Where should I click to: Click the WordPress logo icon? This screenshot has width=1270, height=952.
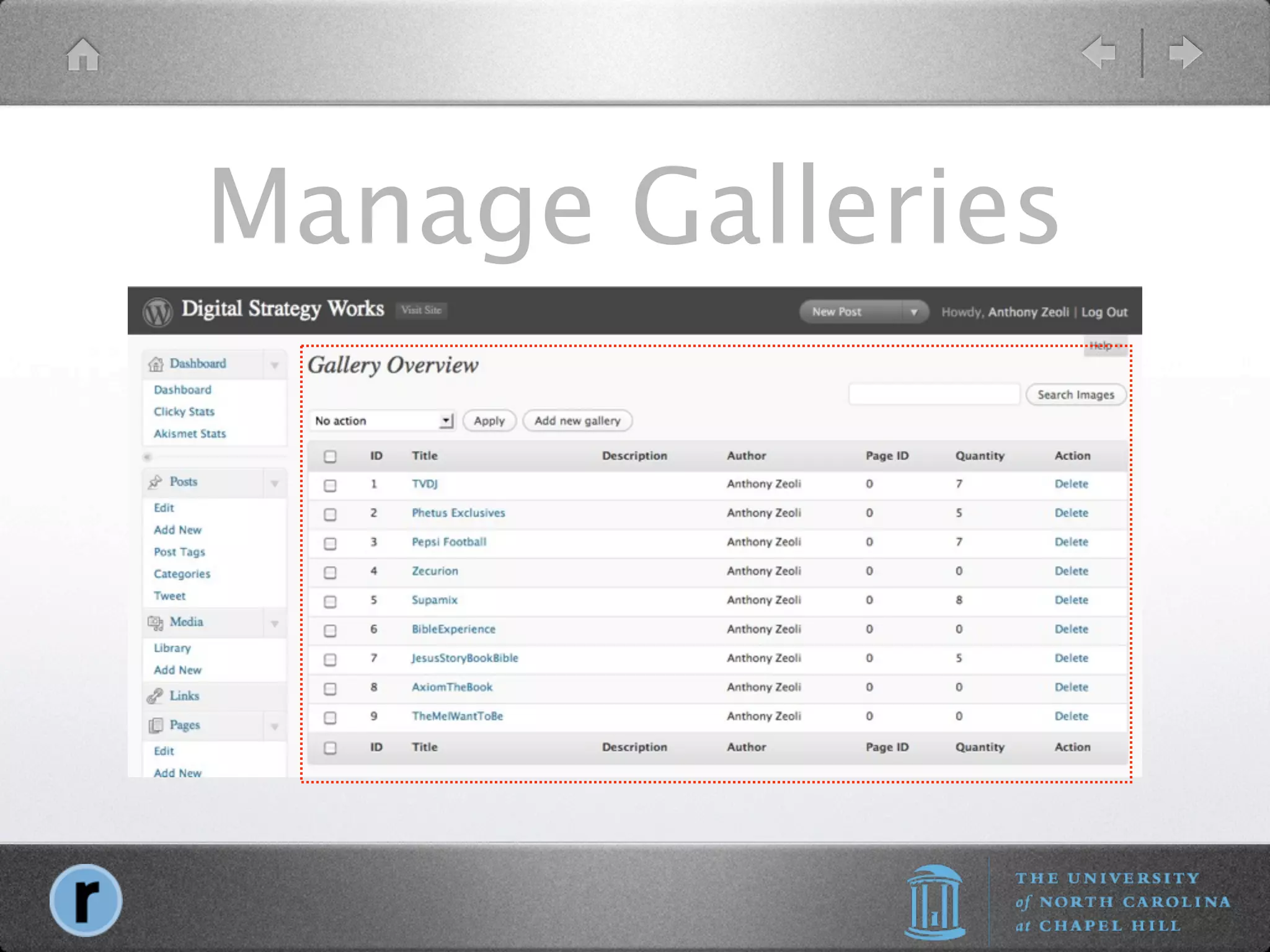pyautogui.click(x=158, y=311)
